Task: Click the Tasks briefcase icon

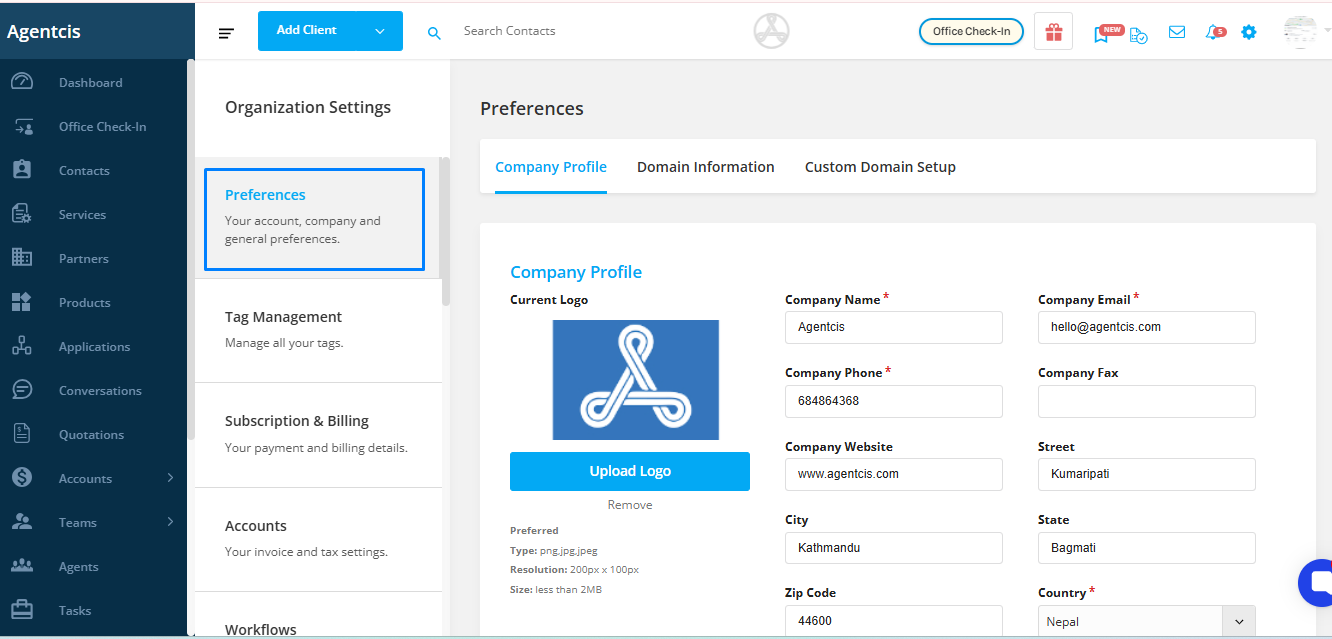Action: pos(22,610)
